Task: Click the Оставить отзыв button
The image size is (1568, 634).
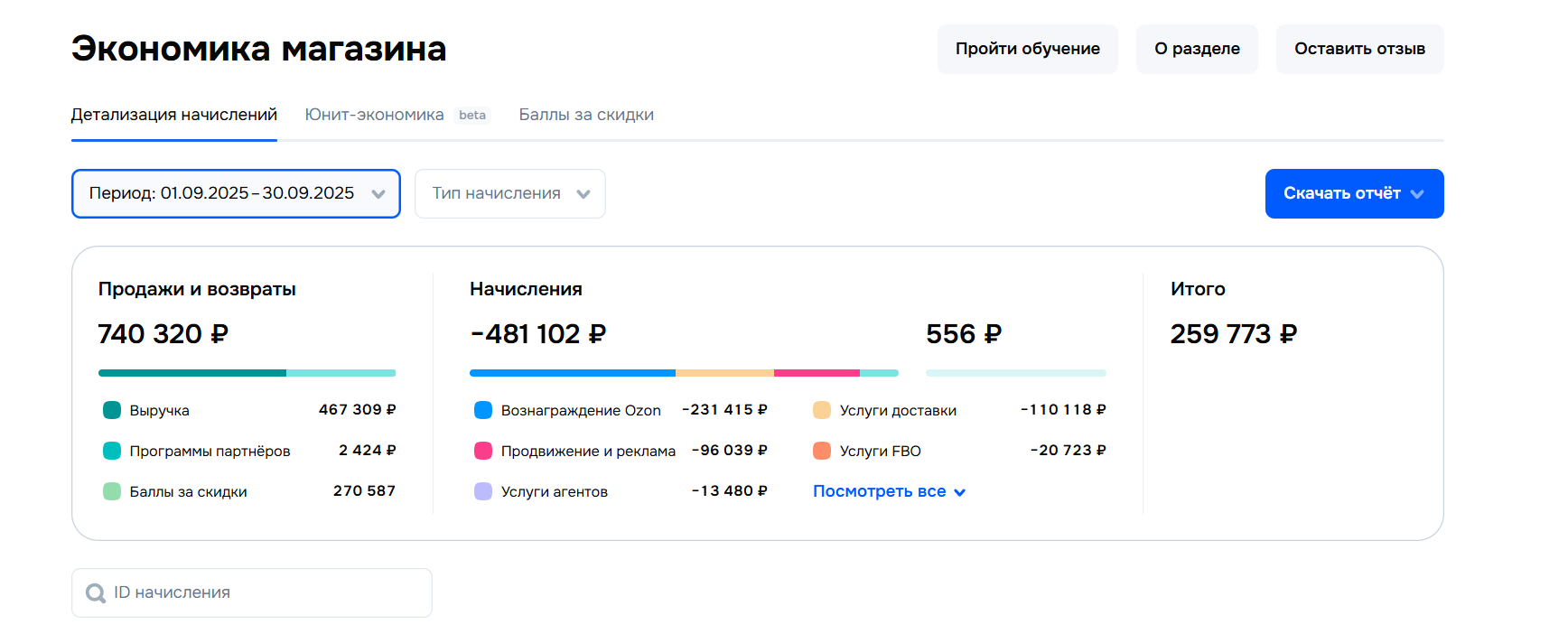Action: pyautogui.click(x=1359, y=49)
